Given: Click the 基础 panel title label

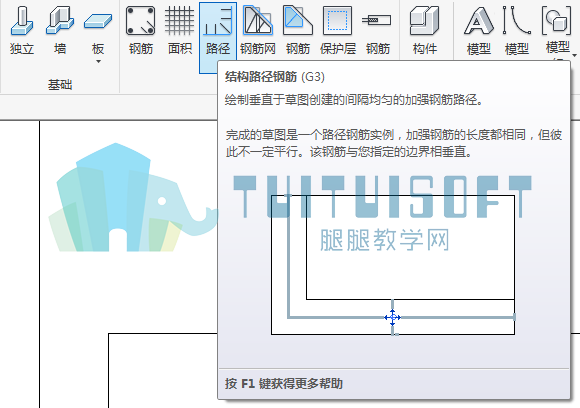Looking at the screenshot, I should click(x=60, y=85).
